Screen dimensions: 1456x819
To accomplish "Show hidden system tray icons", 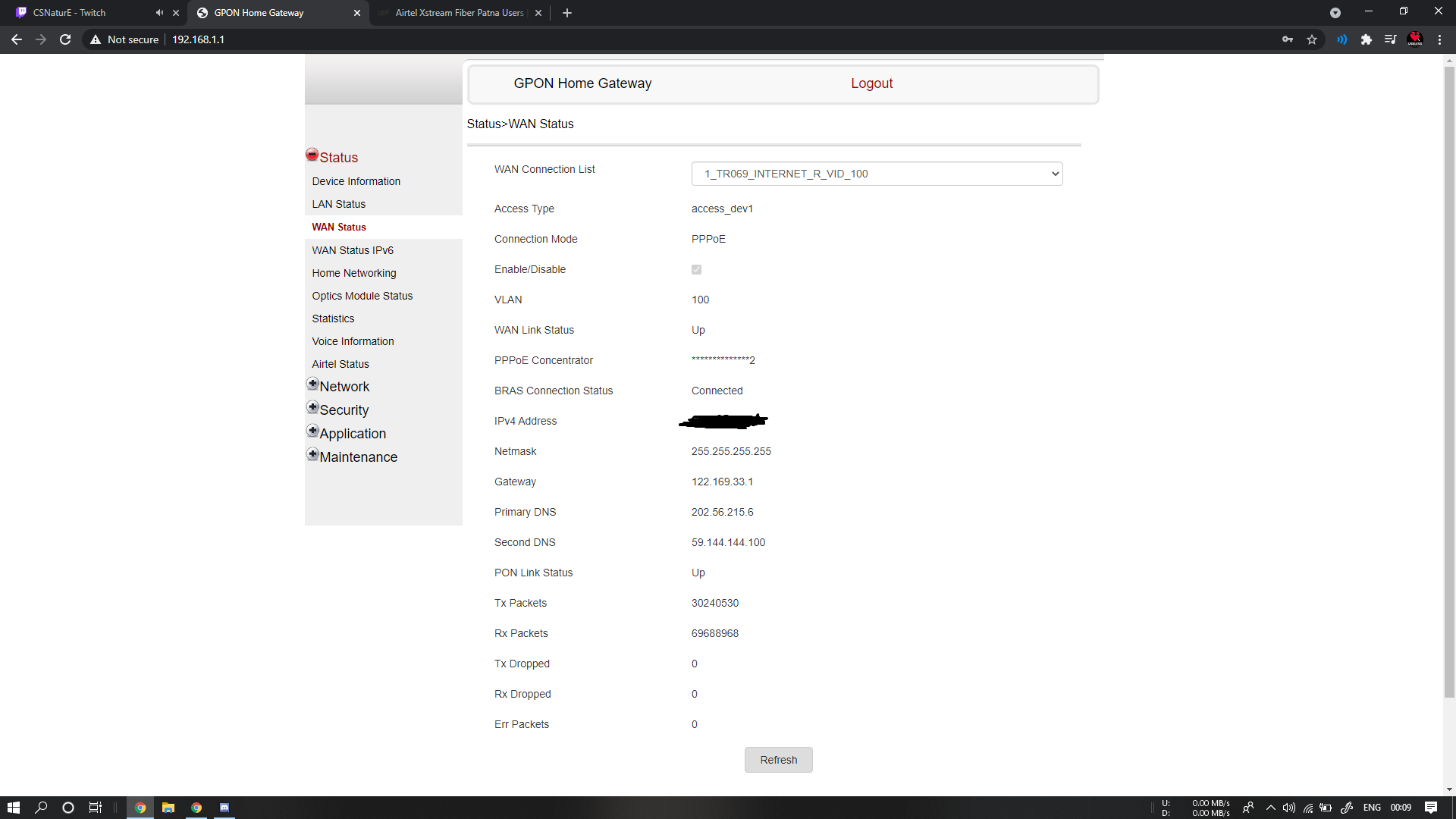I will coord(1270,808).
